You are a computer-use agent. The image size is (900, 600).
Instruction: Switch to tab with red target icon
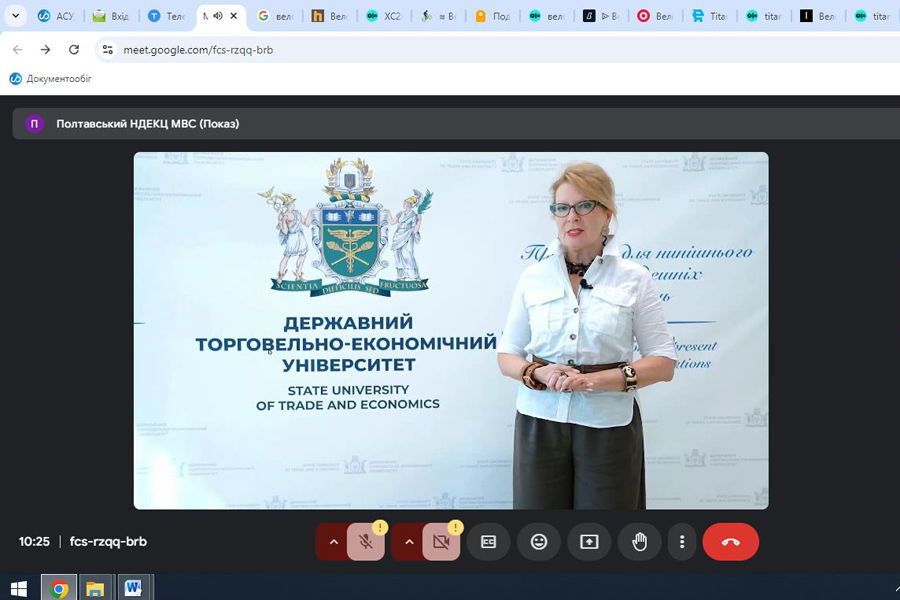coord(656,16)
